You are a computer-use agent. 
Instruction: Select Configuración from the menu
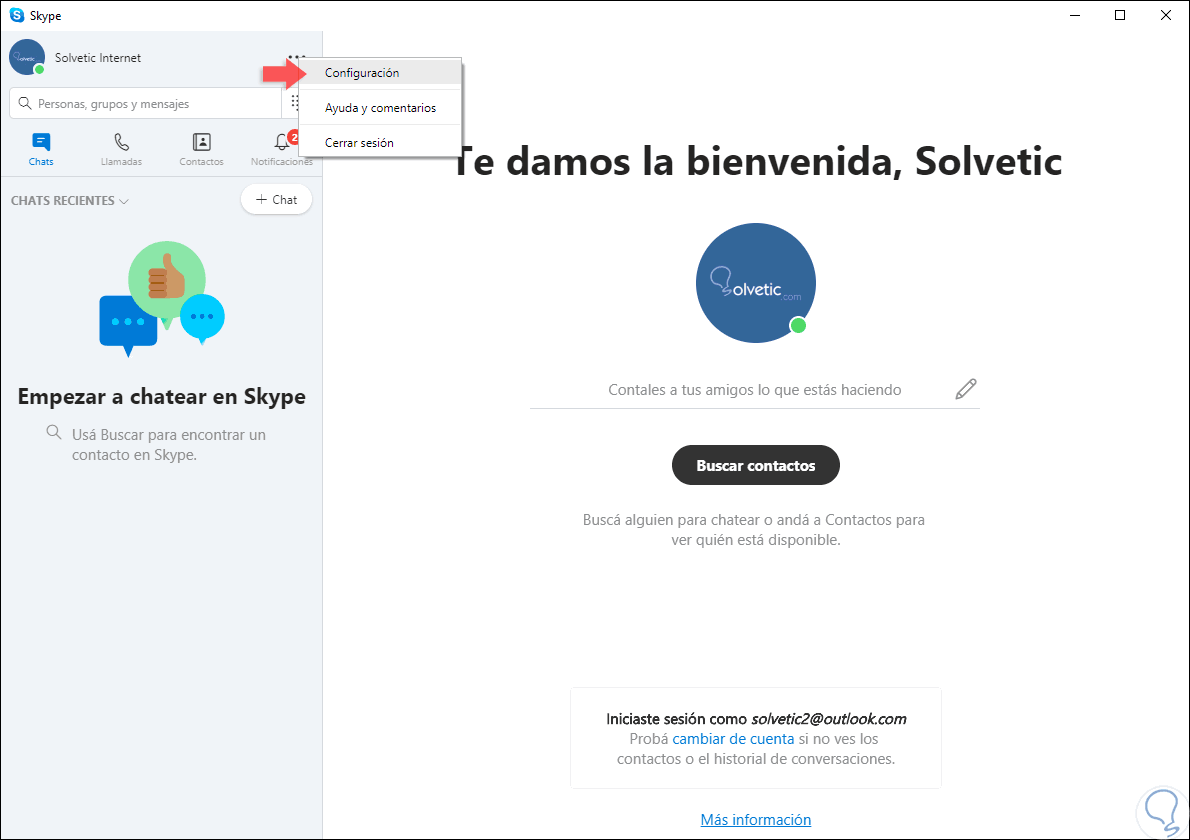[380, 73]
